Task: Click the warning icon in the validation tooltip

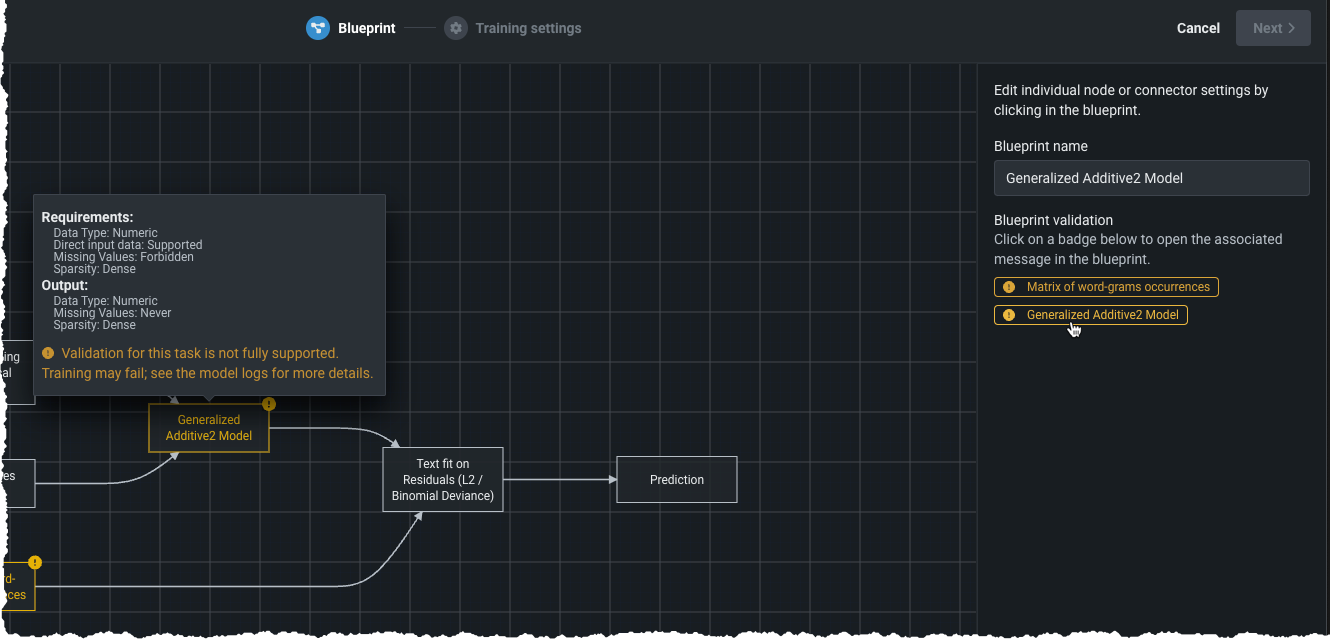Action: (x=48, y=353)
